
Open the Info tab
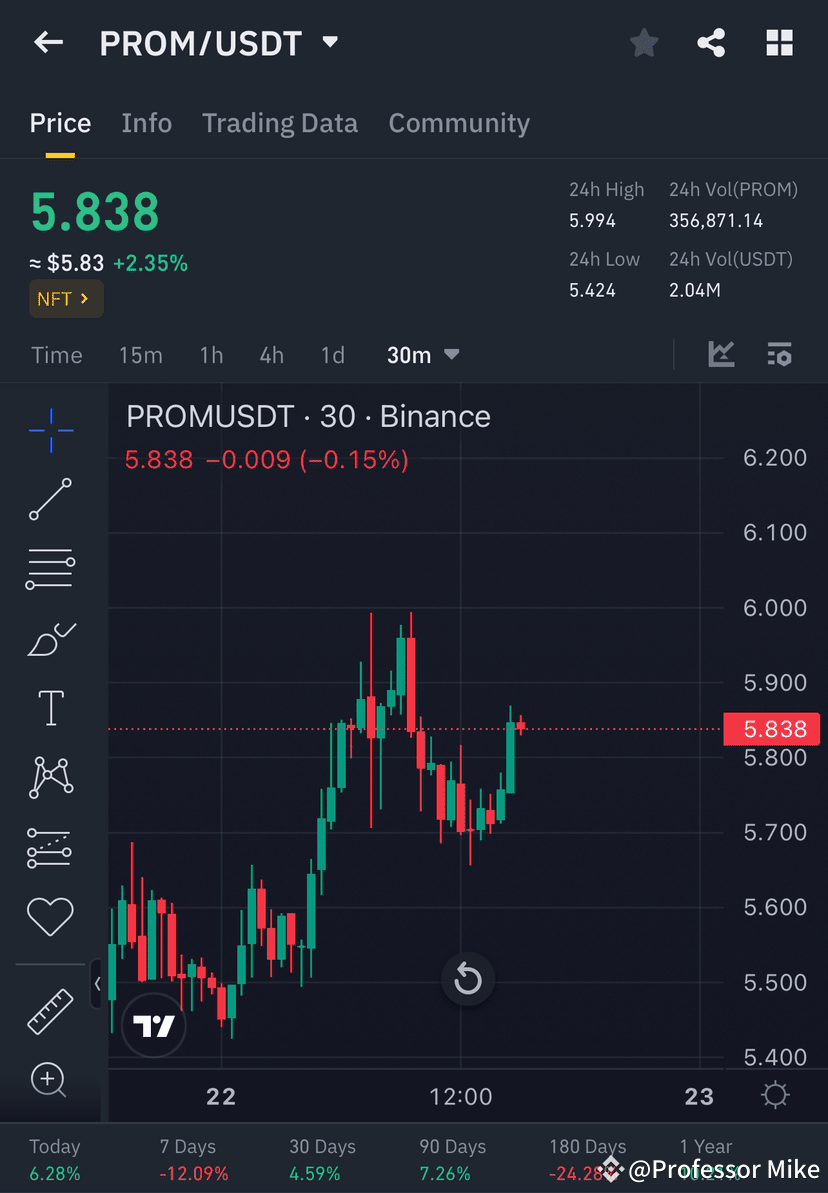tap(146, 122)
